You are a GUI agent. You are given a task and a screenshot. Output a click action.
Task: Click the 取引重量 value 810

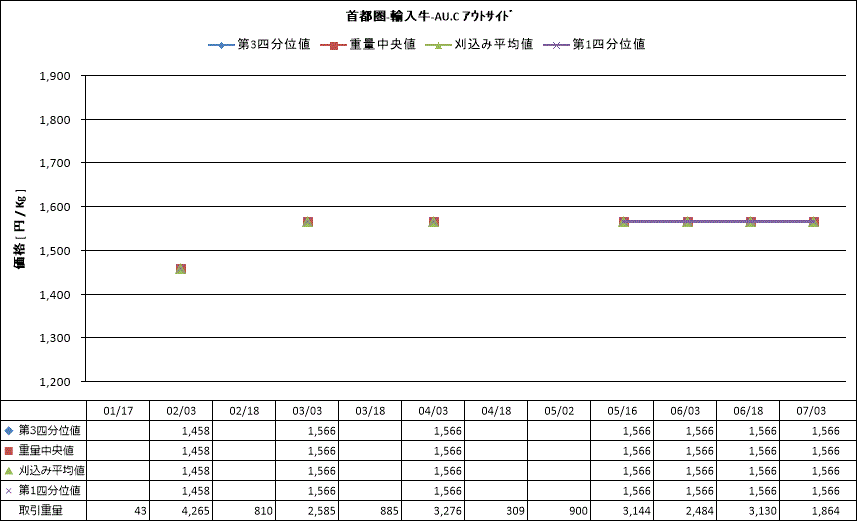(x=263, y=511)
